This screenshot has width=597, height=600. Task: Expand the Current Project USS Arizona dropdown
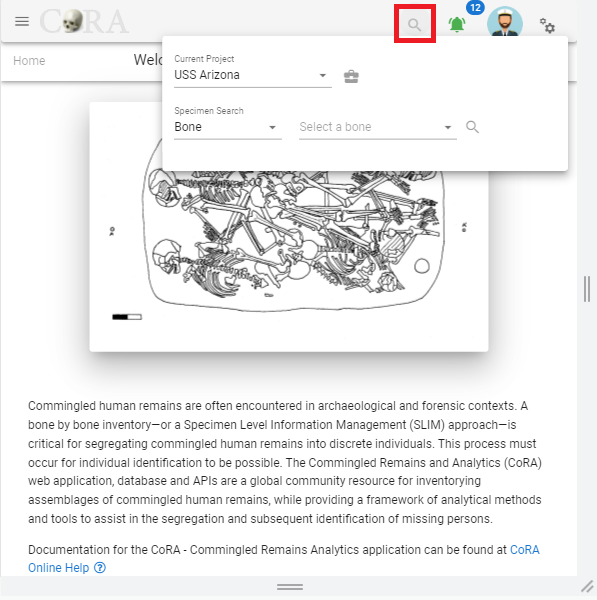253,75
